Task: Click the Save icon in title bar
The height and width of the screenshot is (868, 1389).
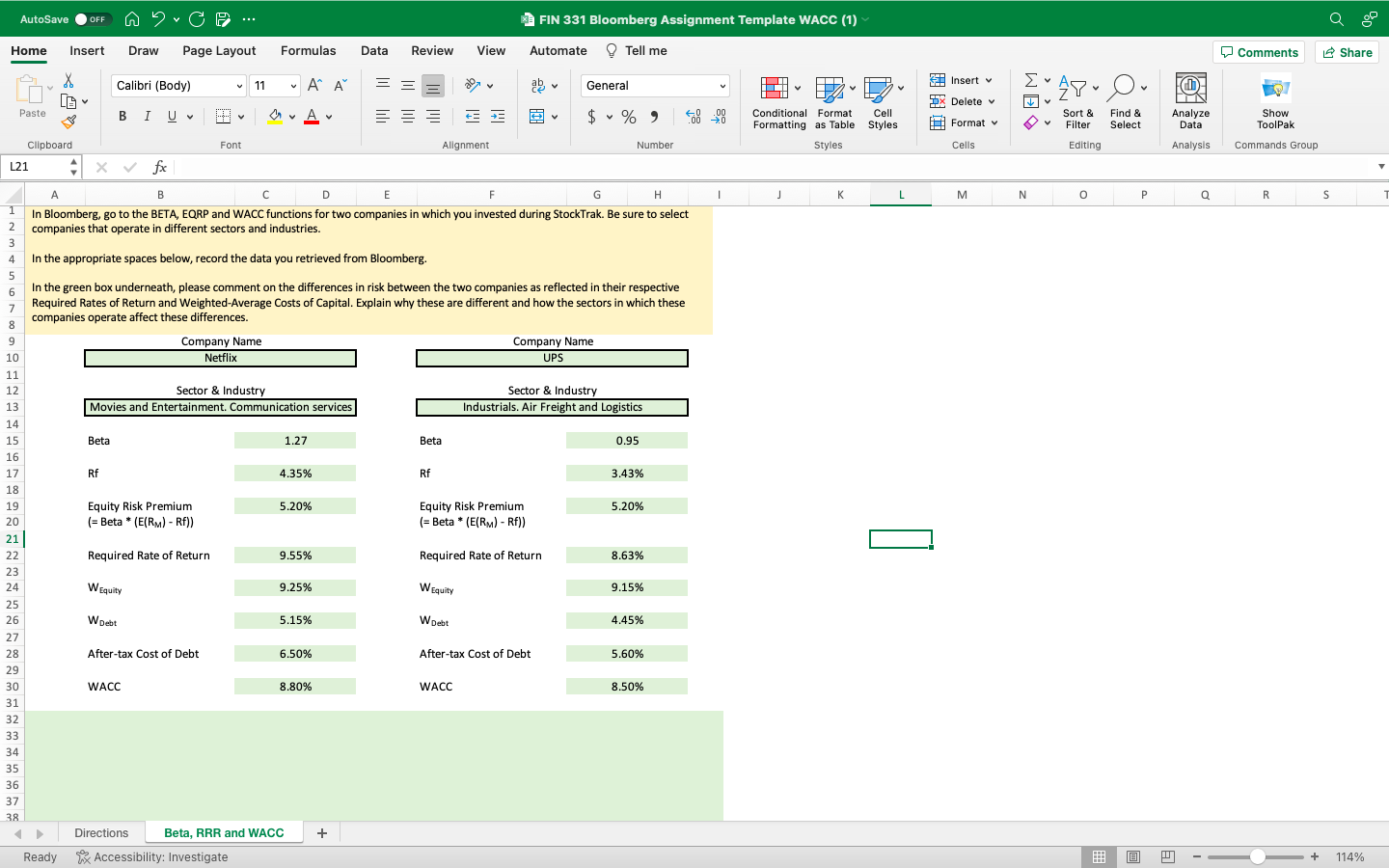Action: (224, 19)
